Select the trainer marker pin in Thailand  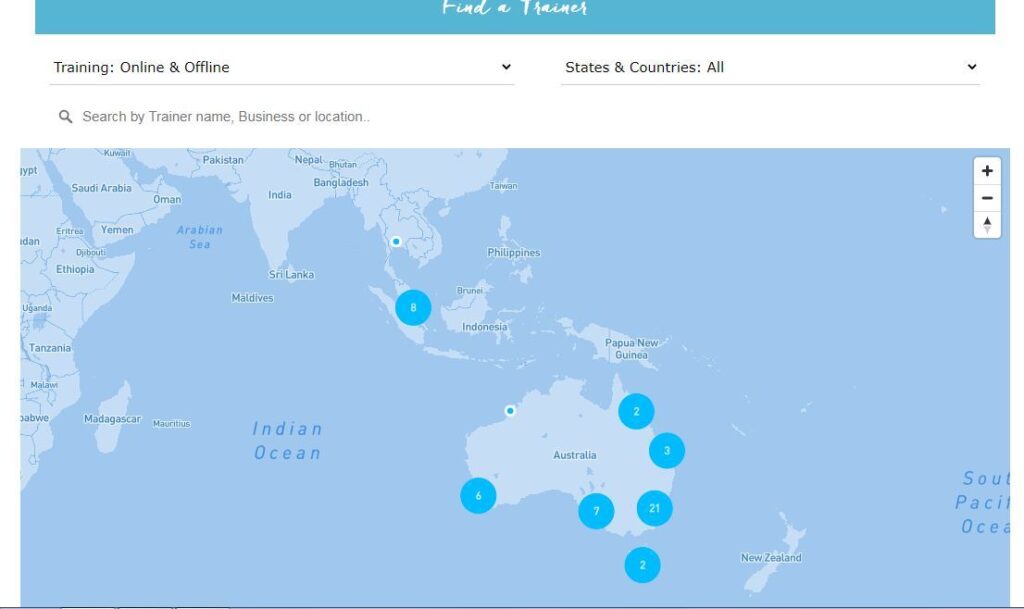[x=395, y=240]
